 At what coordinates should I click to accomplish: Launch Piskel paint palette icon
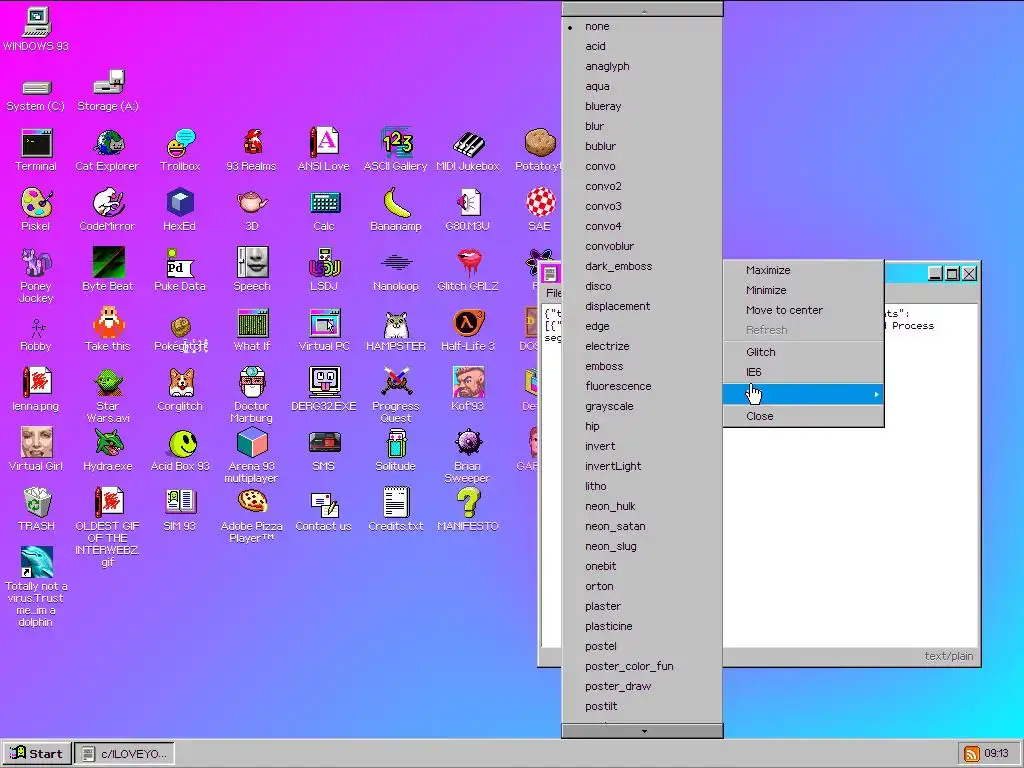pos(36,210)
